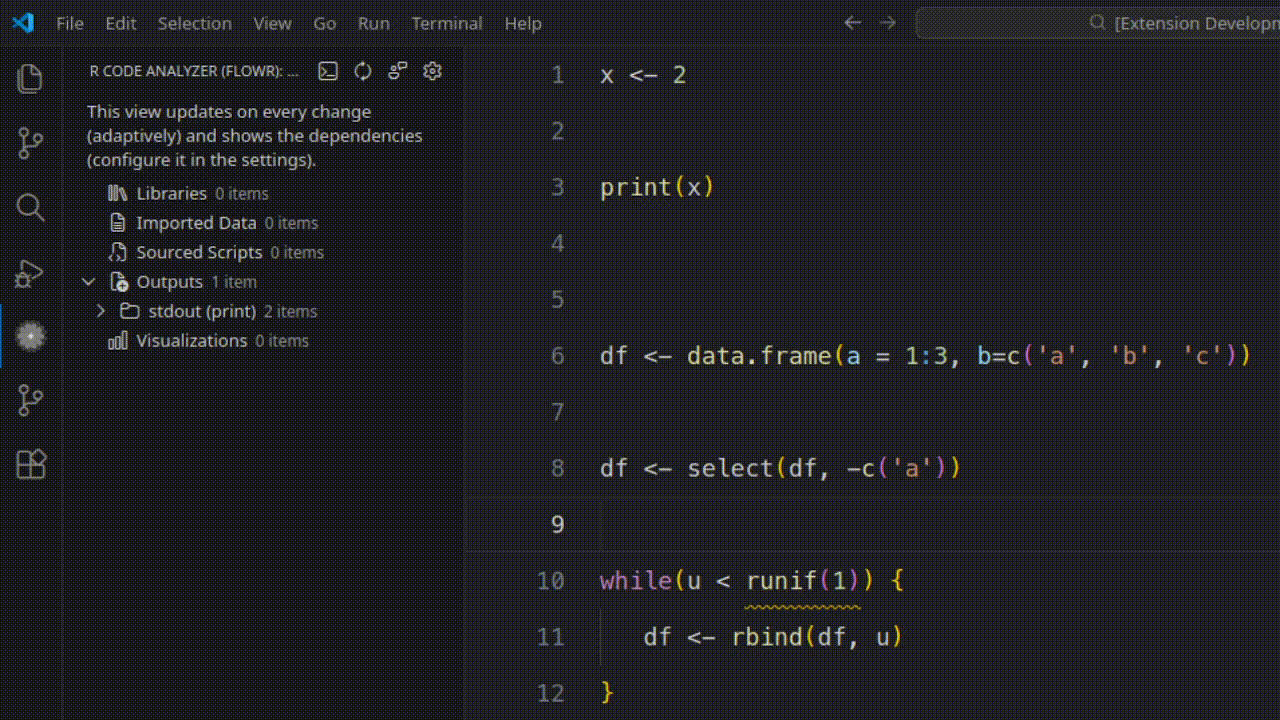Open the Run menu
The width and height of the screenshot is (1280, 720).
click(374, 23)
